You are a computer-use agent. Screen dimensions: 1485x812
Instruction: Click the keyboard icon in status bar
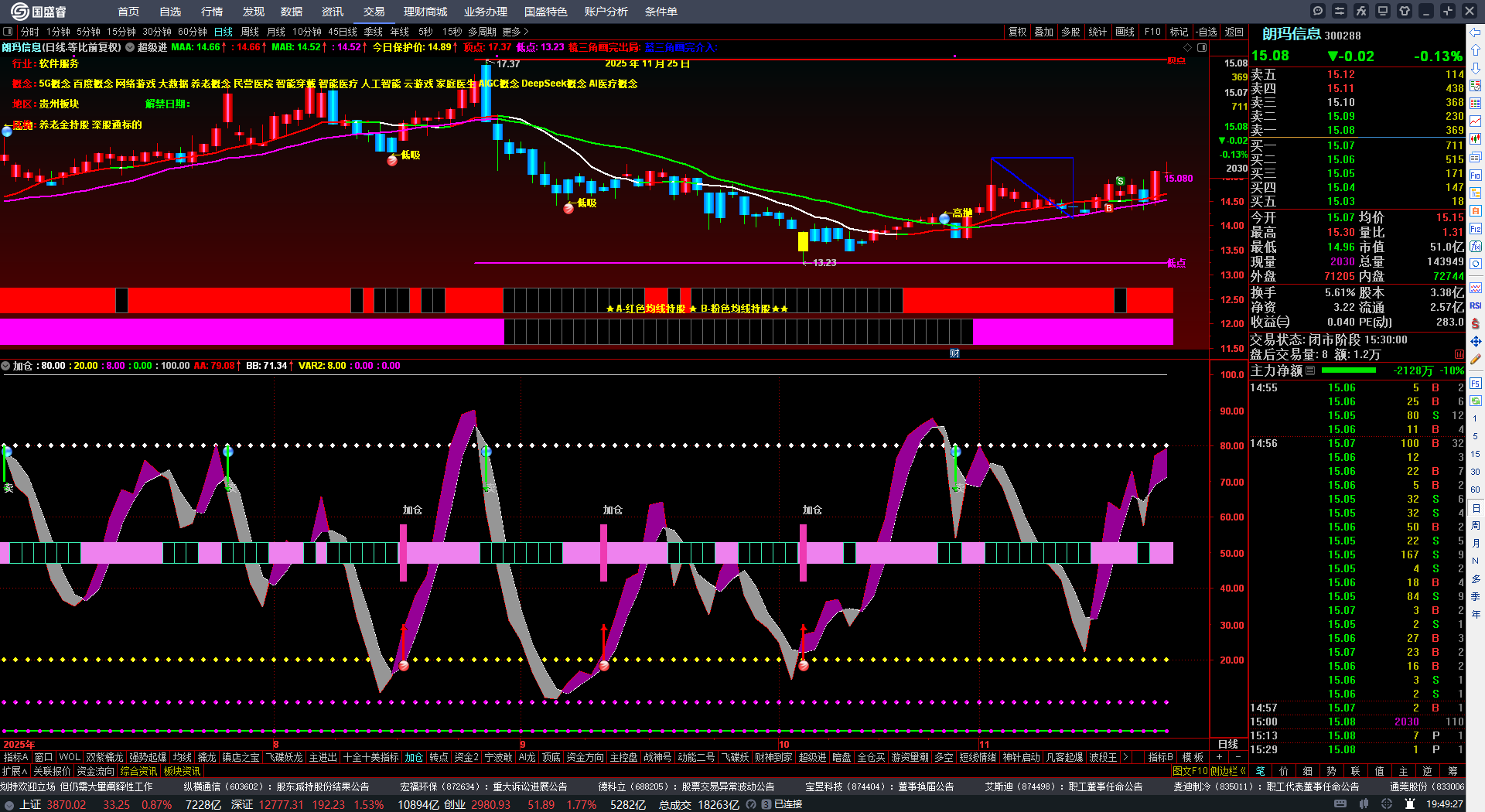pos(1340,804)
